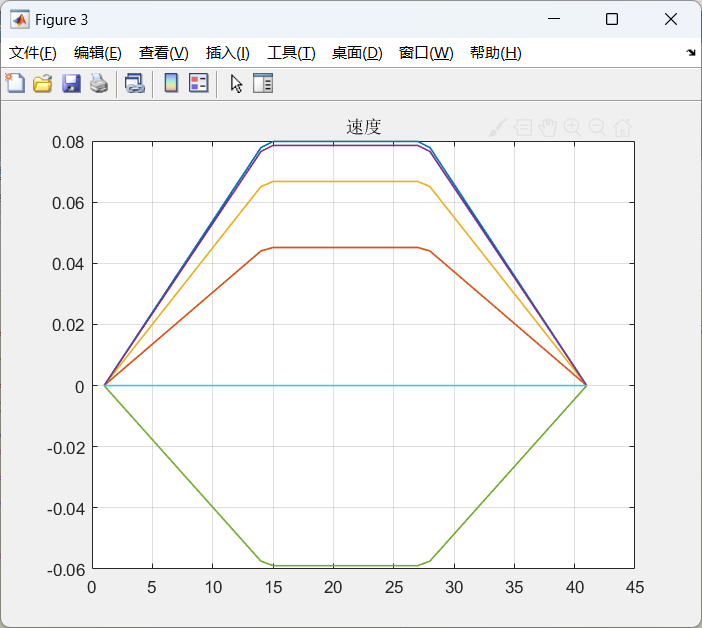Close the Figure 3 window
This screenshot has height=628, width=702.
click(671, 19)
